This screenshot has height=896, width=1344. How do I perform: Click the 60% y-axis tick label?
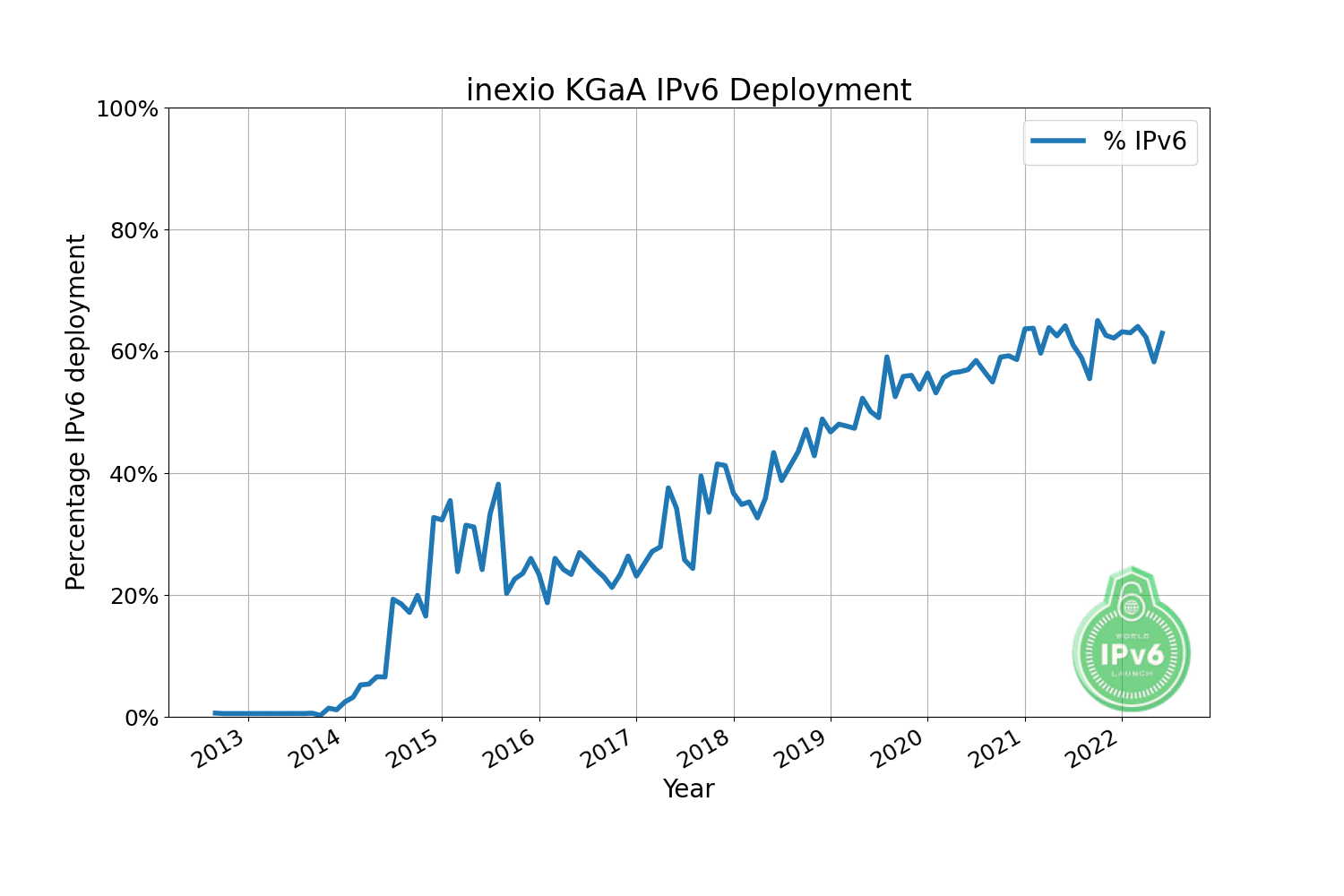tap(134, 352)
